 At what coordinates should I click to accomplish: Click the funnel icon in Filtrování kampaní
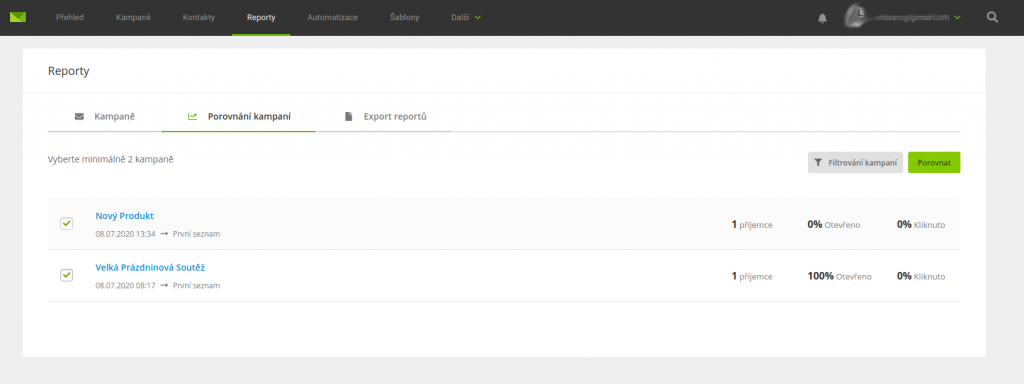[818, 163]
